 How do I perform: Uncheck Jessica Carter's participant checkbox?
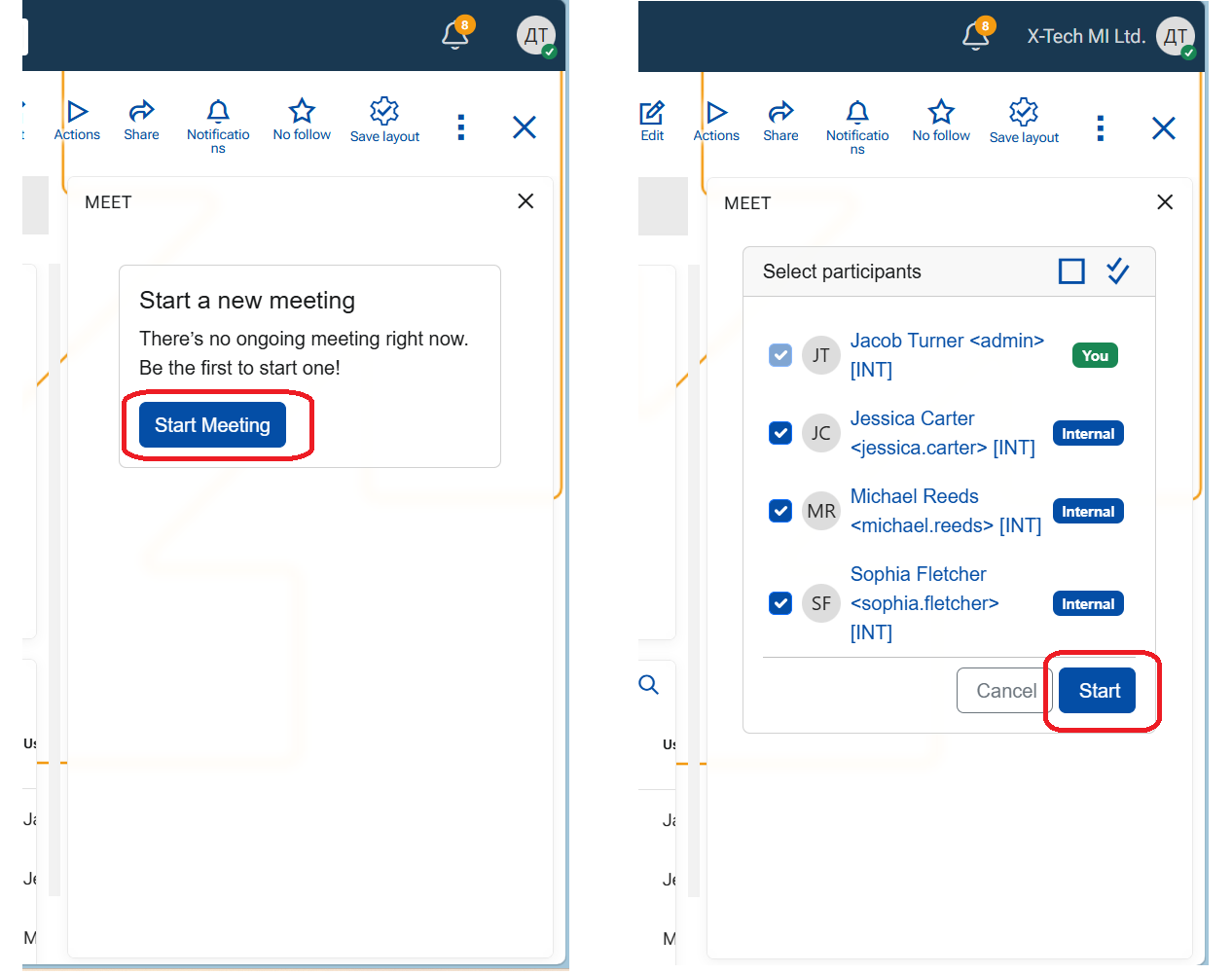(780, 433)
